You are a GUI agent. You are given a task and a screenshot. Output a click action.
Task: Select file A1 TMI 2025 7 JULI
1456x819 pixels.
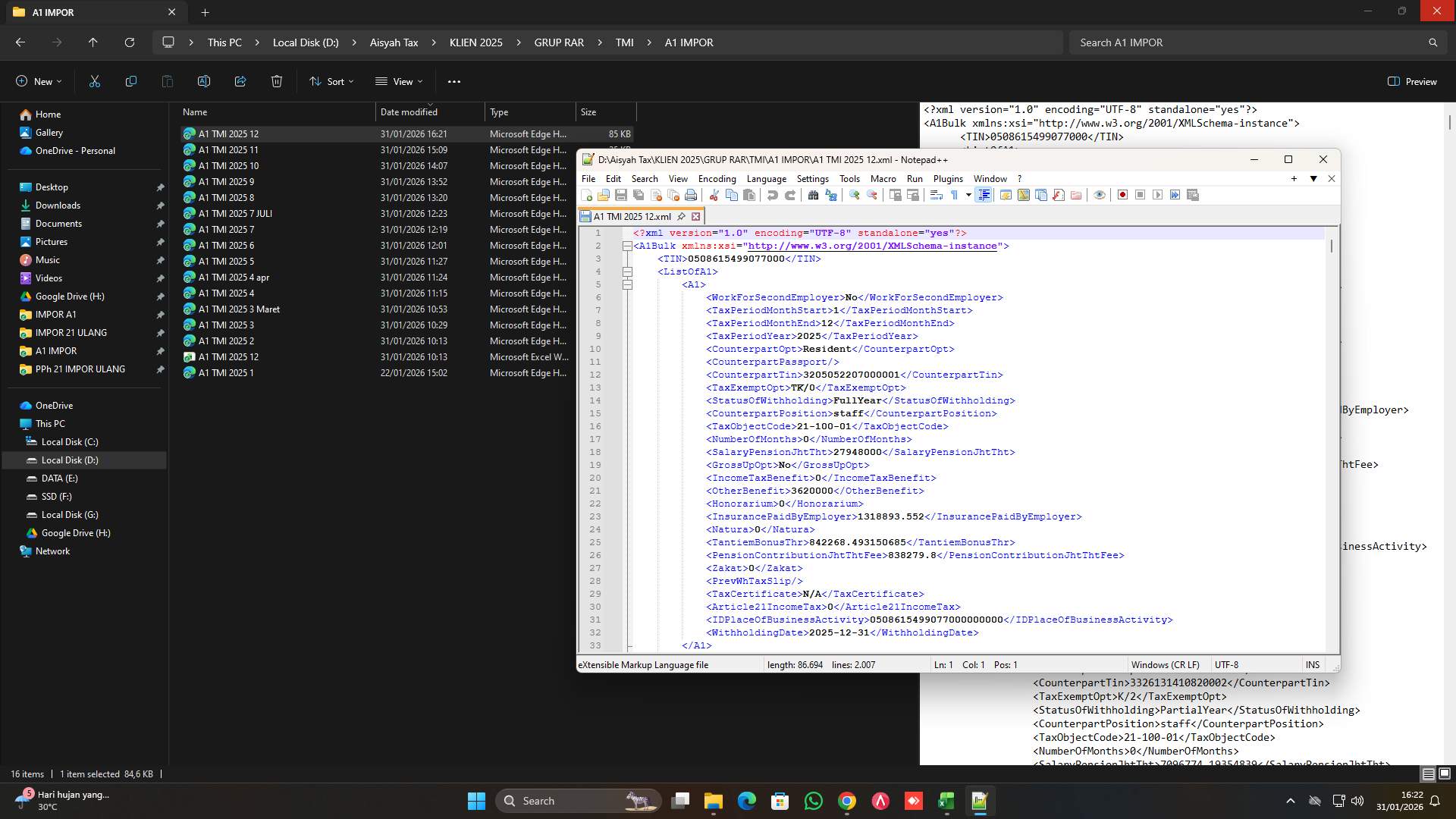(237, 213)
